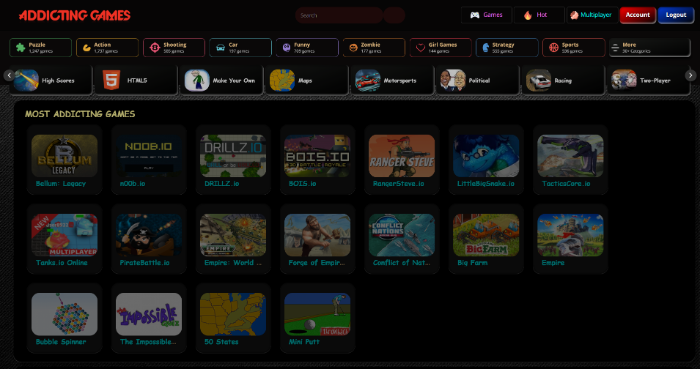This screenshot has width=700, height=369.
Task: Select the Puzzle category
Action: [x=41, y=48]
